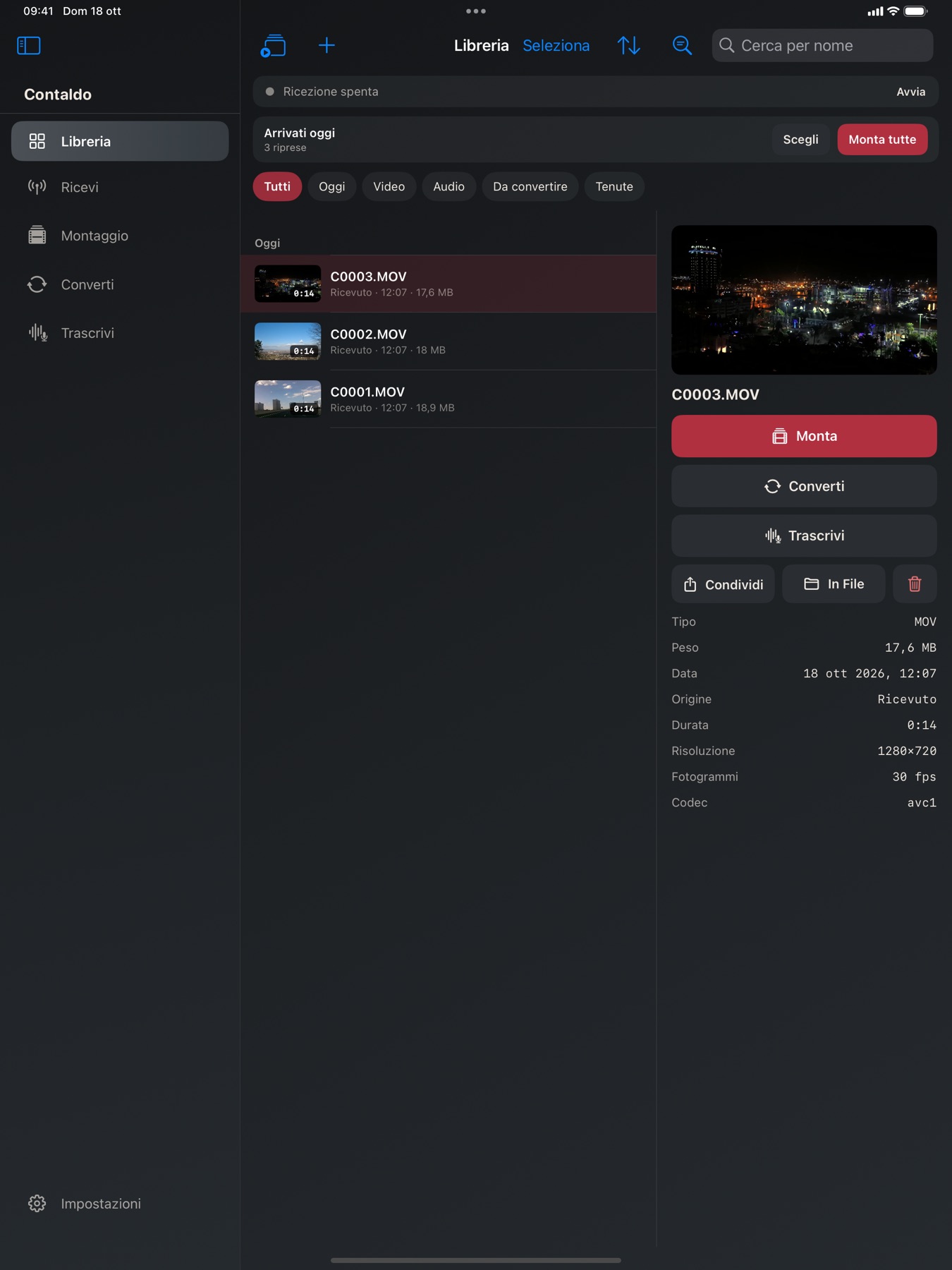The height and width of the screenshot is (1270, 952).
Task: Select C0001.MOV row in the list
Action: tap(448, 399)
